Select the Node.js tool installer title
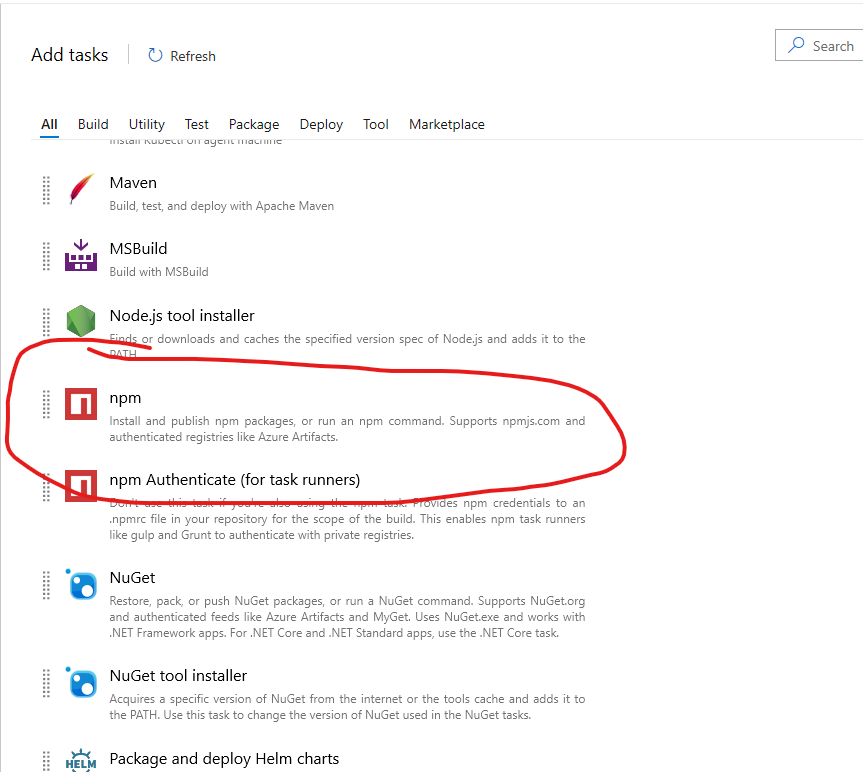The image size is (863, 772). pyautogui.click(x=182, y=316)
